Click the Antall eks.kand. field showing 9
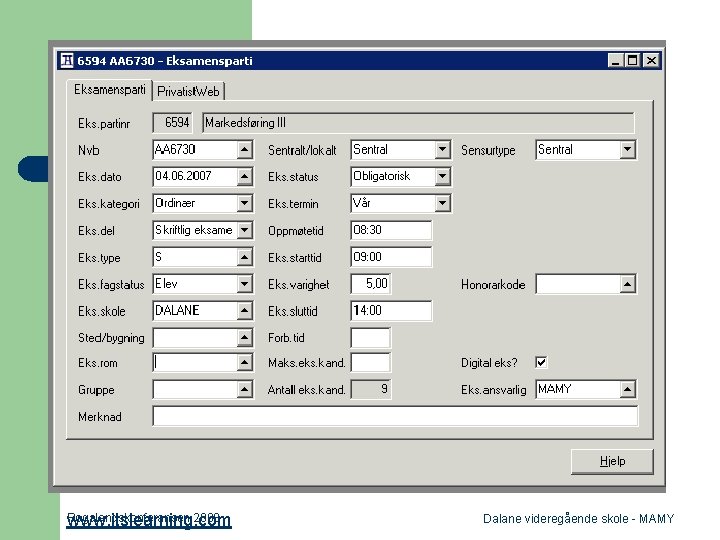 click(371, 389)
